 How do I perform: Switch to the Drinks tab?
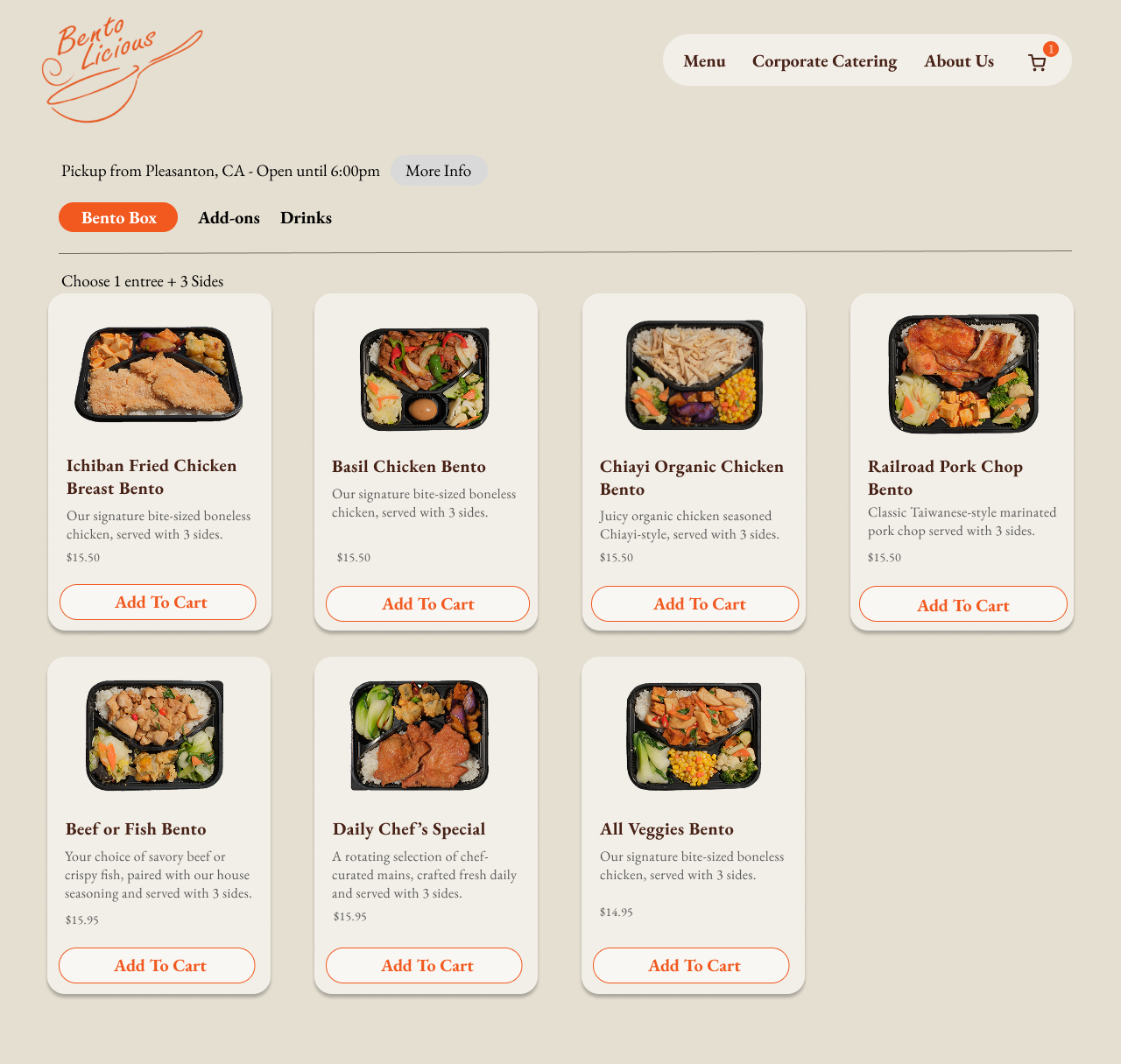[306, 218]
